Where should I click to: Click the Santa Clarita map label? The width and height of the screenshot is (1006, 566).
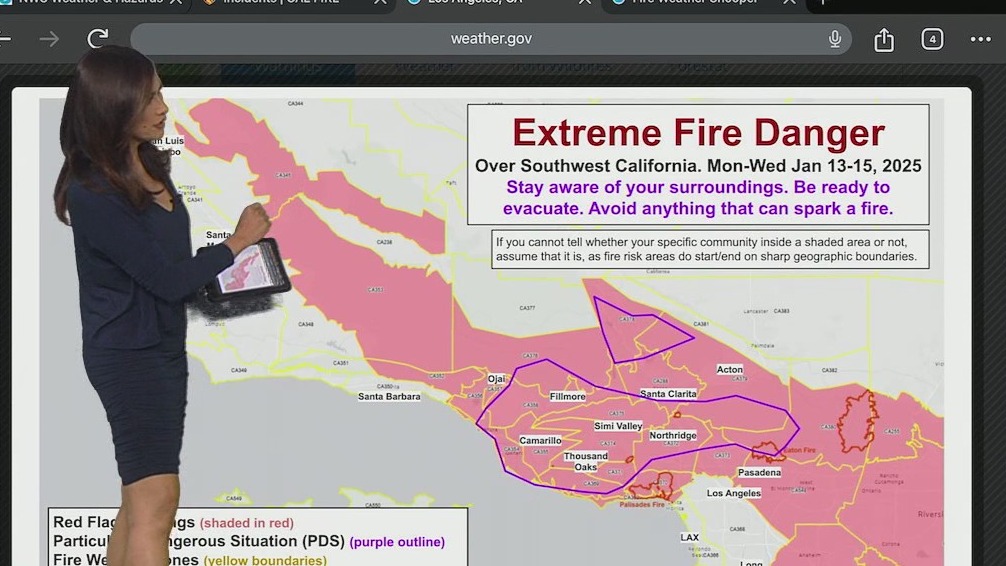(x=668, y=394)
